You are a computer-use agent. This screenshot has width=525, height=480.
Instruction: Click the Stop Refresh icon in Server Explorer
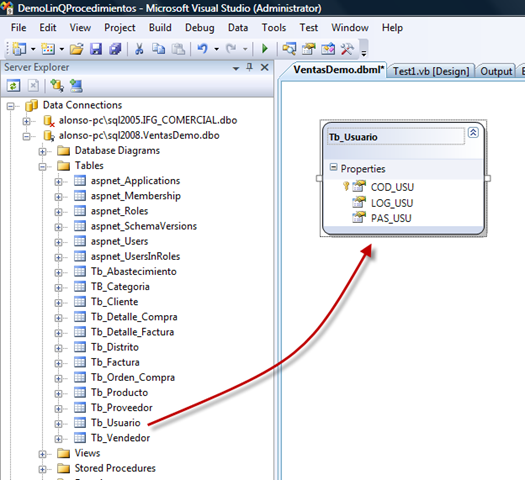coord(33,86)
